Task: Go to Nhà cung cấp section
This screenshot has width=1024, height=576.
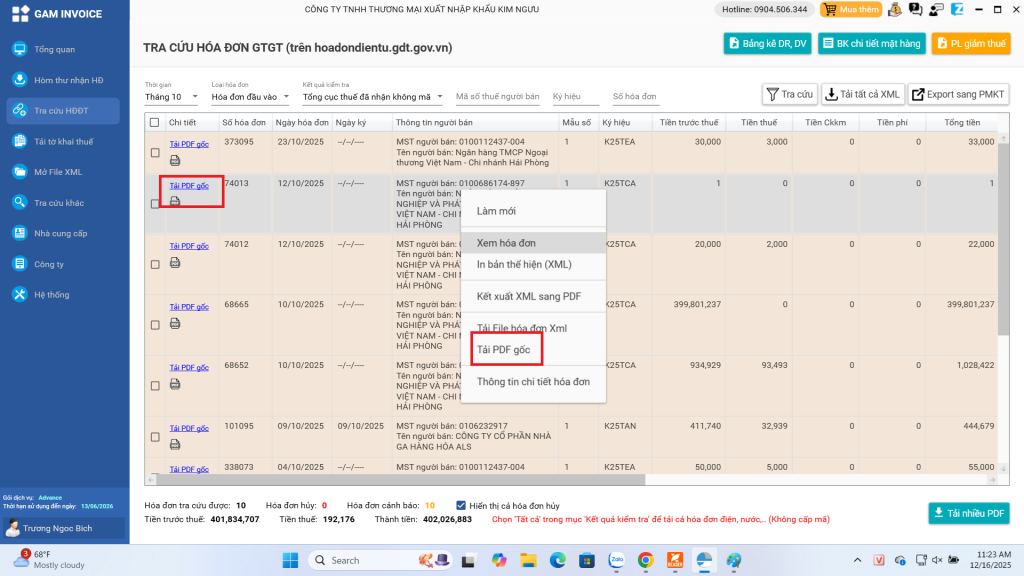Action: coord(19,233)
